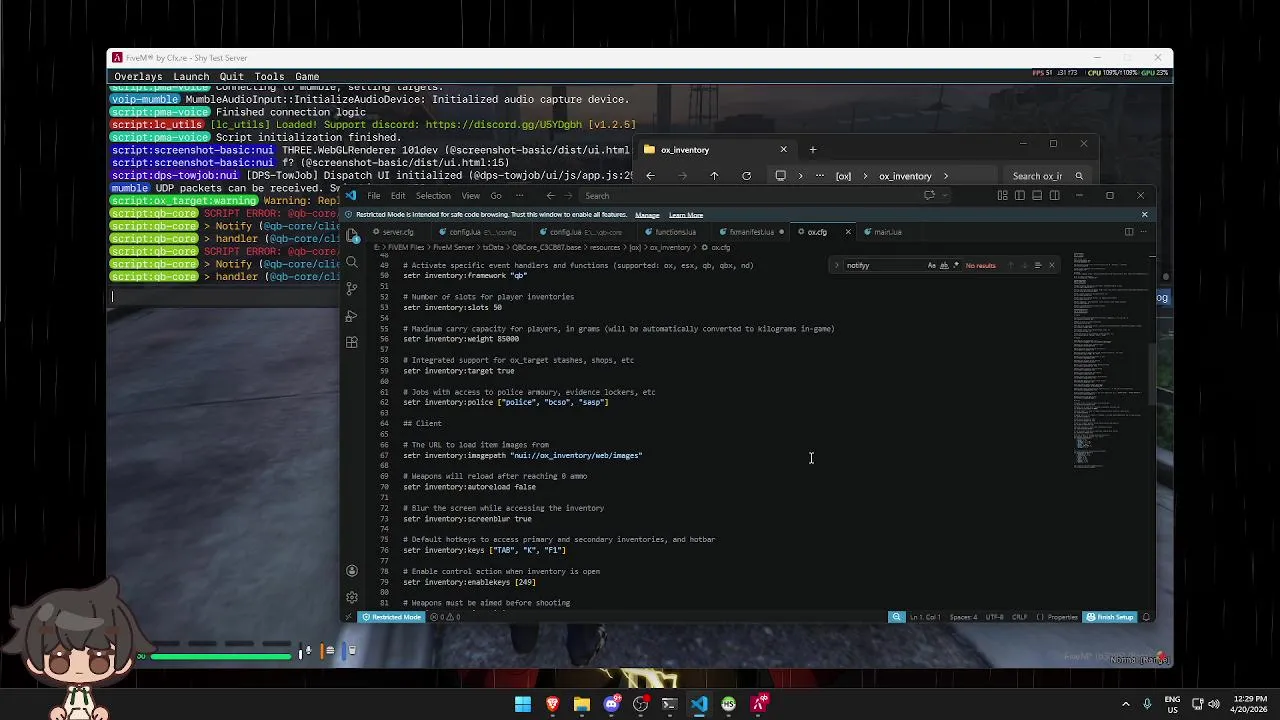Toggle Match Whole Word in the find widget
The width and height of the screenshot is (1280, 720).
[944, 265]
